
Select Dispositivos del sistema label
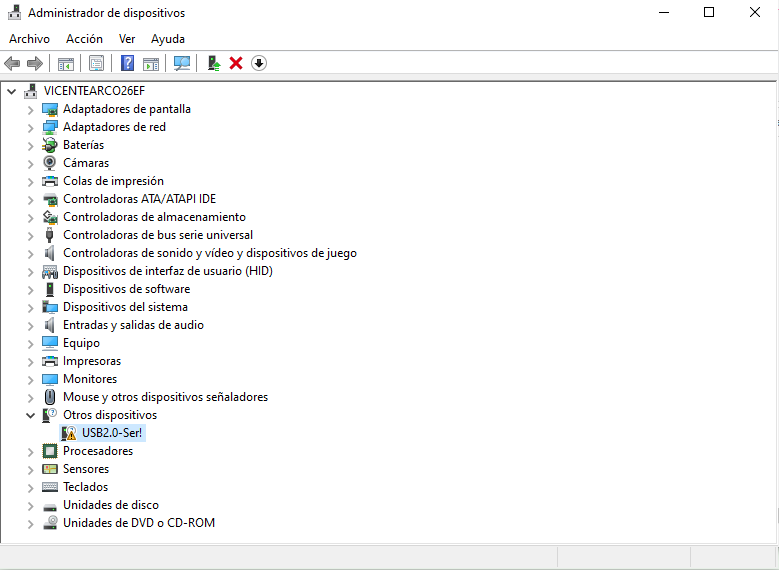click(x=125, y=307)
